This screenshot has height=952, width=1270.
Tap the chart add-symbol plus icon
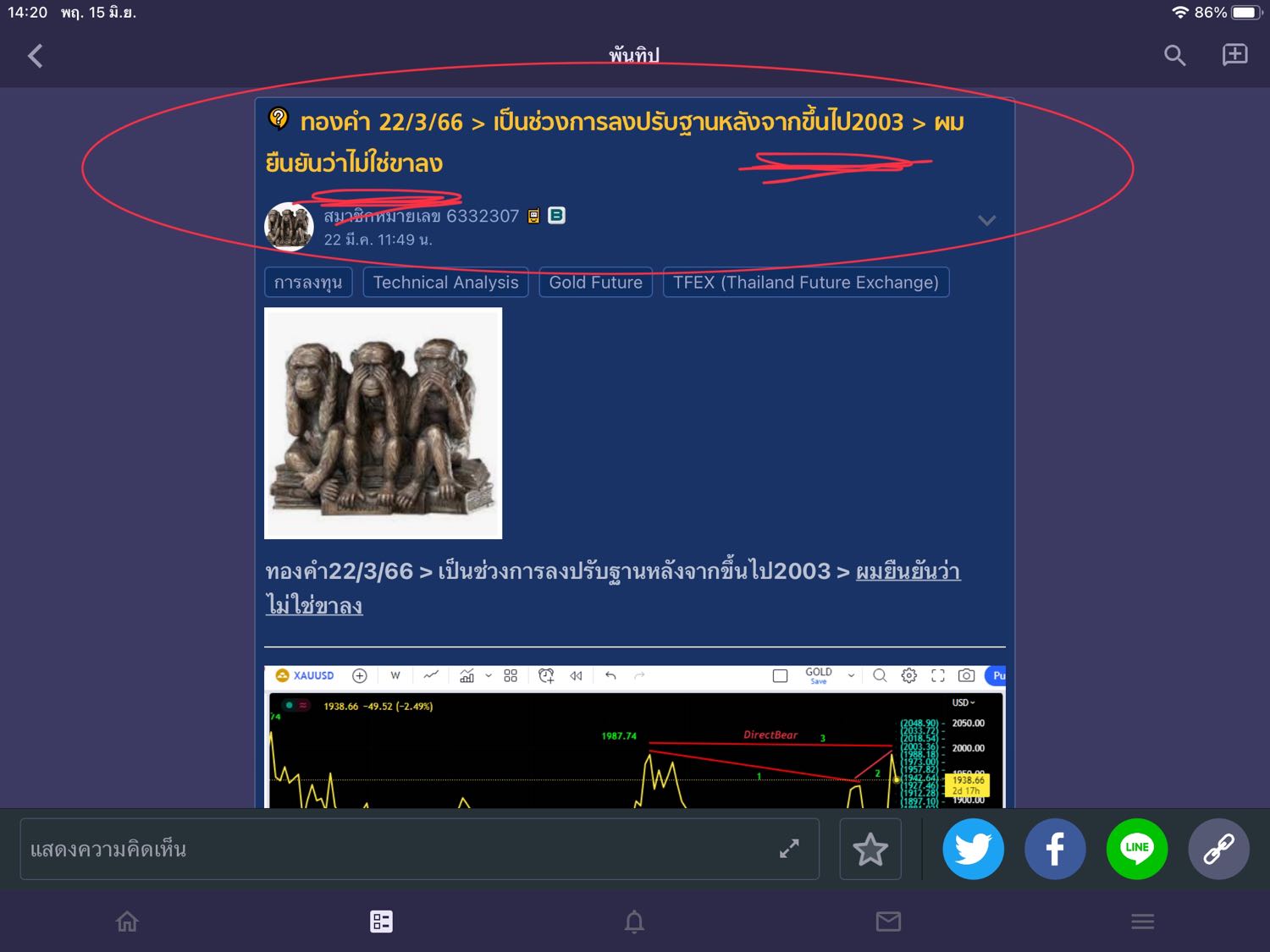coord(360,675)
